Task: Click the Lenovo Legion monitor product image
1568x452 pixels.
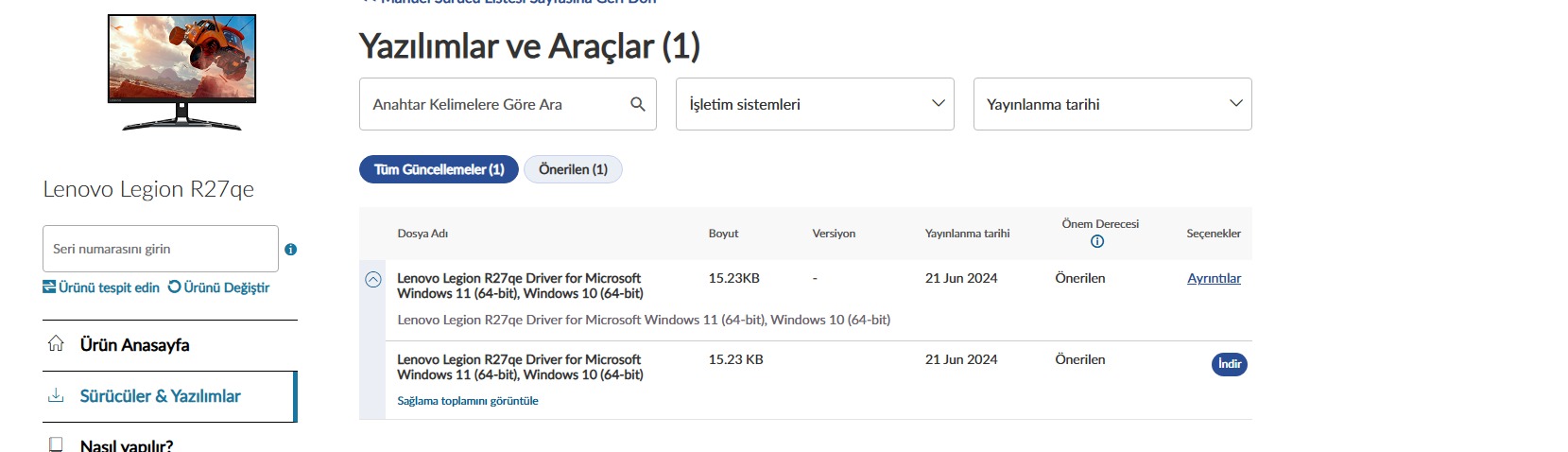Action: point(181,71)
